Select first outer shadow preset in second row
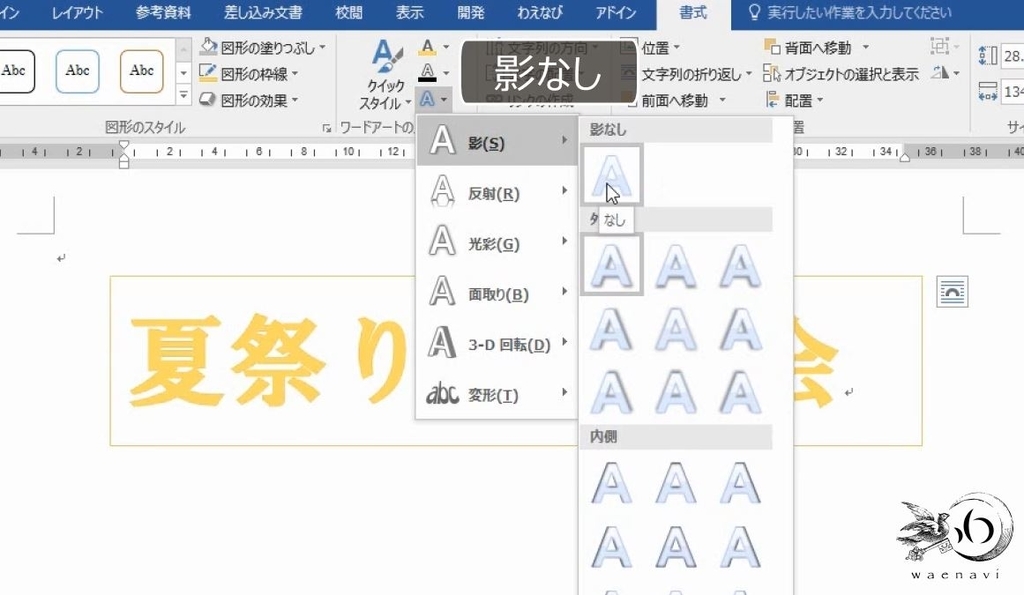The image size is (1024, 595). tap(612, 329)
